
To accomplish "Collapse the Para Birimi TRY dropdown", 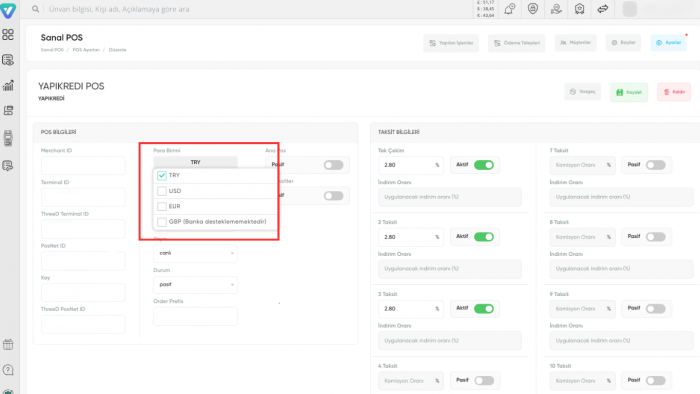I will [x=195, y=162].
